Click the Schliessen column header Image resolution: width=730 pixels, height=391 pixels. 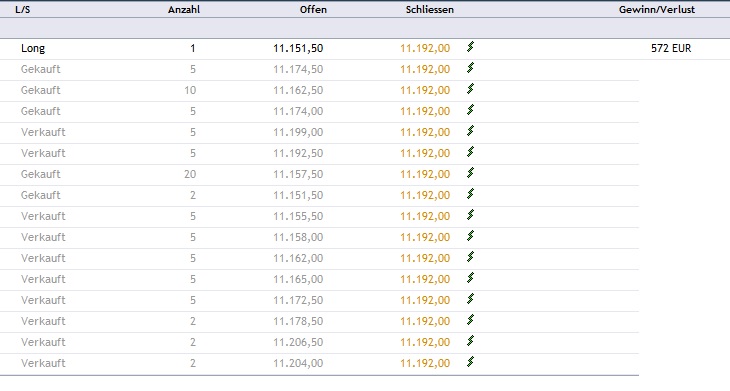pyautogui.click(x=430, y=9)
